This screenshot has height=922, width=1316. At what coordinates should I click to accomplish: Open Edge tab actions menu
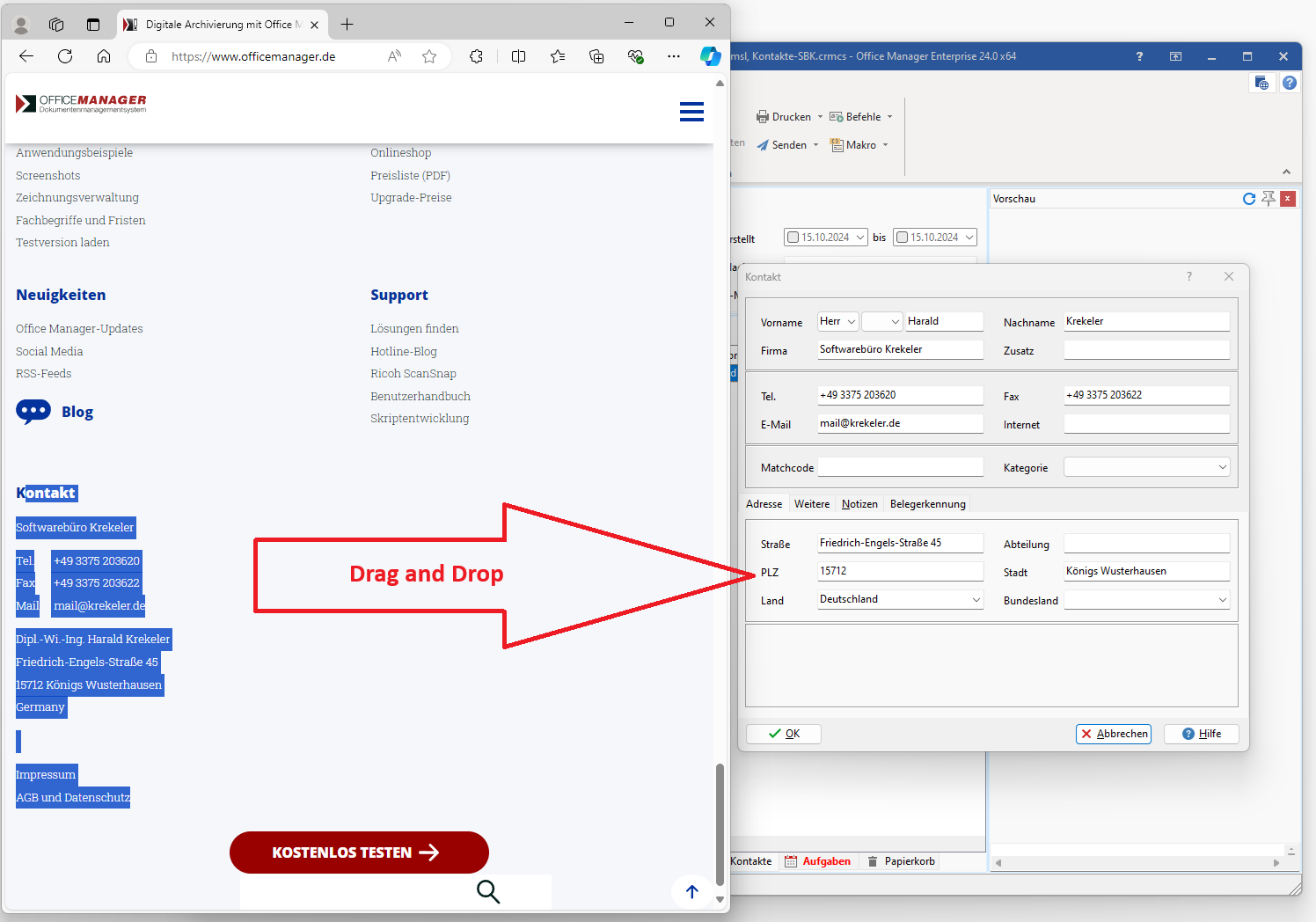coord(93,25)
